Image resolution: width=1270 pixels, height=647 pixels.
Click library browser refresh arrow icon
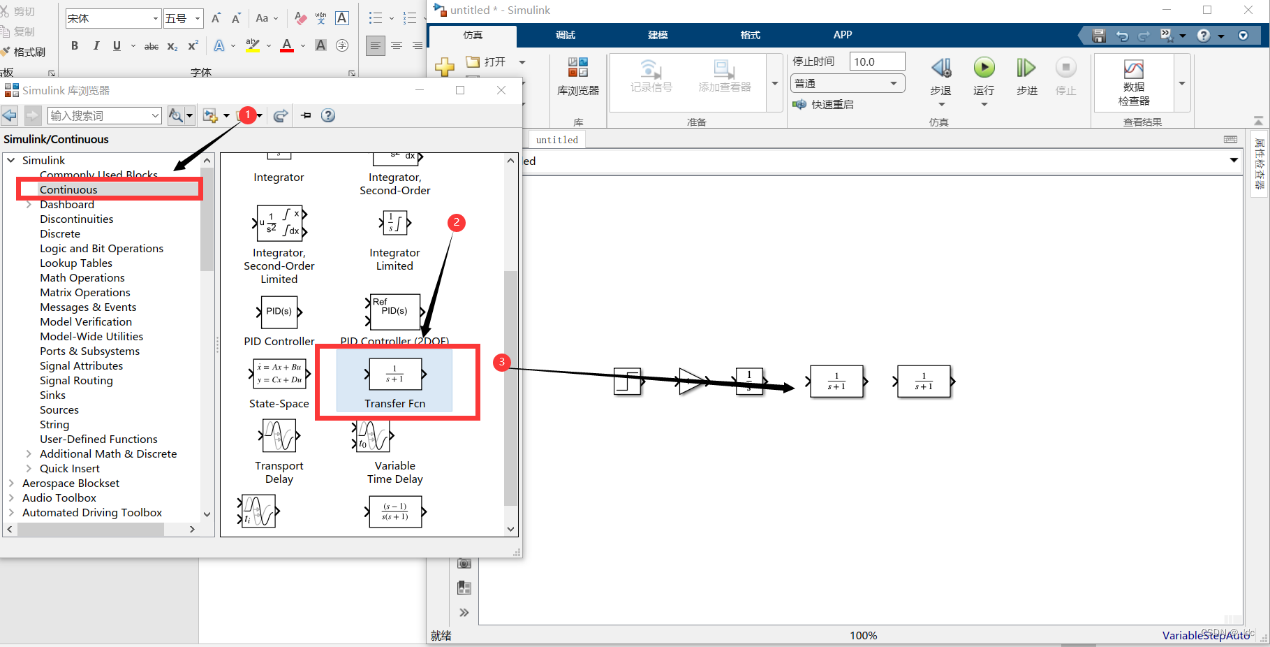pos(281,116)
